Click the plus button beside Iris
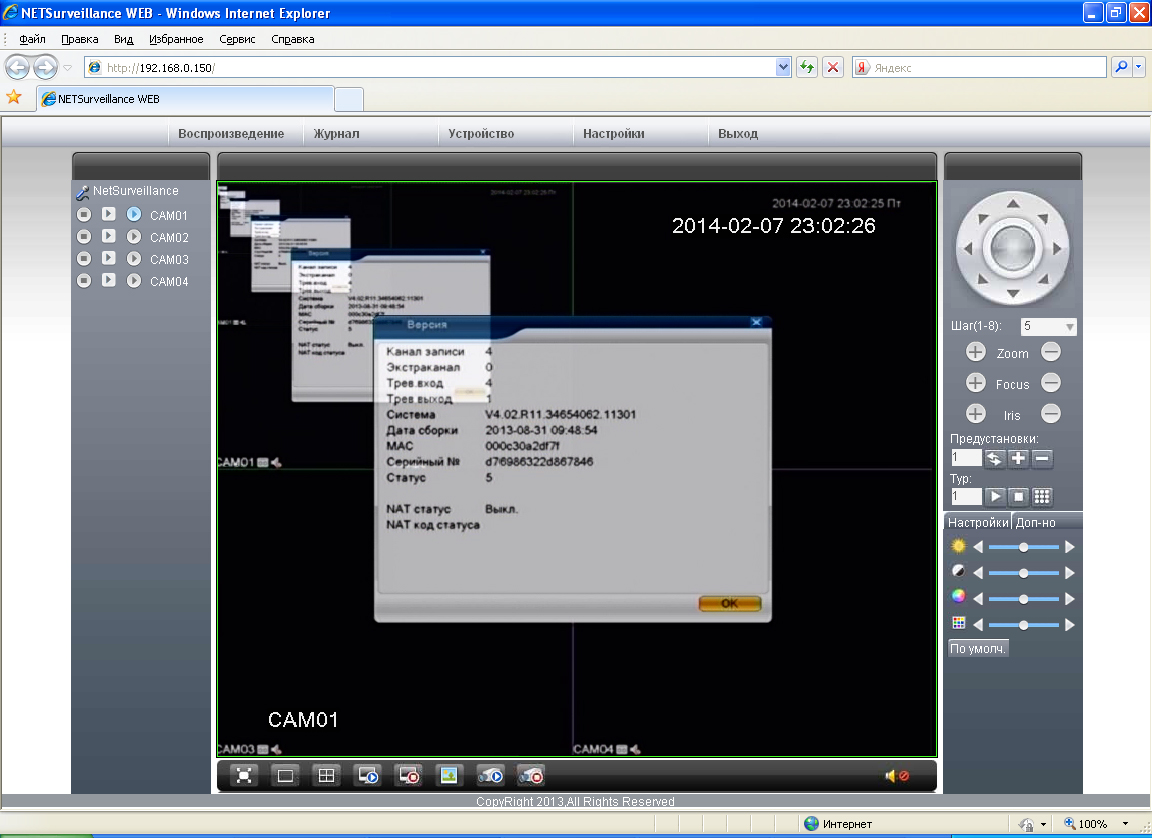The width and height of the screenshot is (1152, 838). coord(976,414)
